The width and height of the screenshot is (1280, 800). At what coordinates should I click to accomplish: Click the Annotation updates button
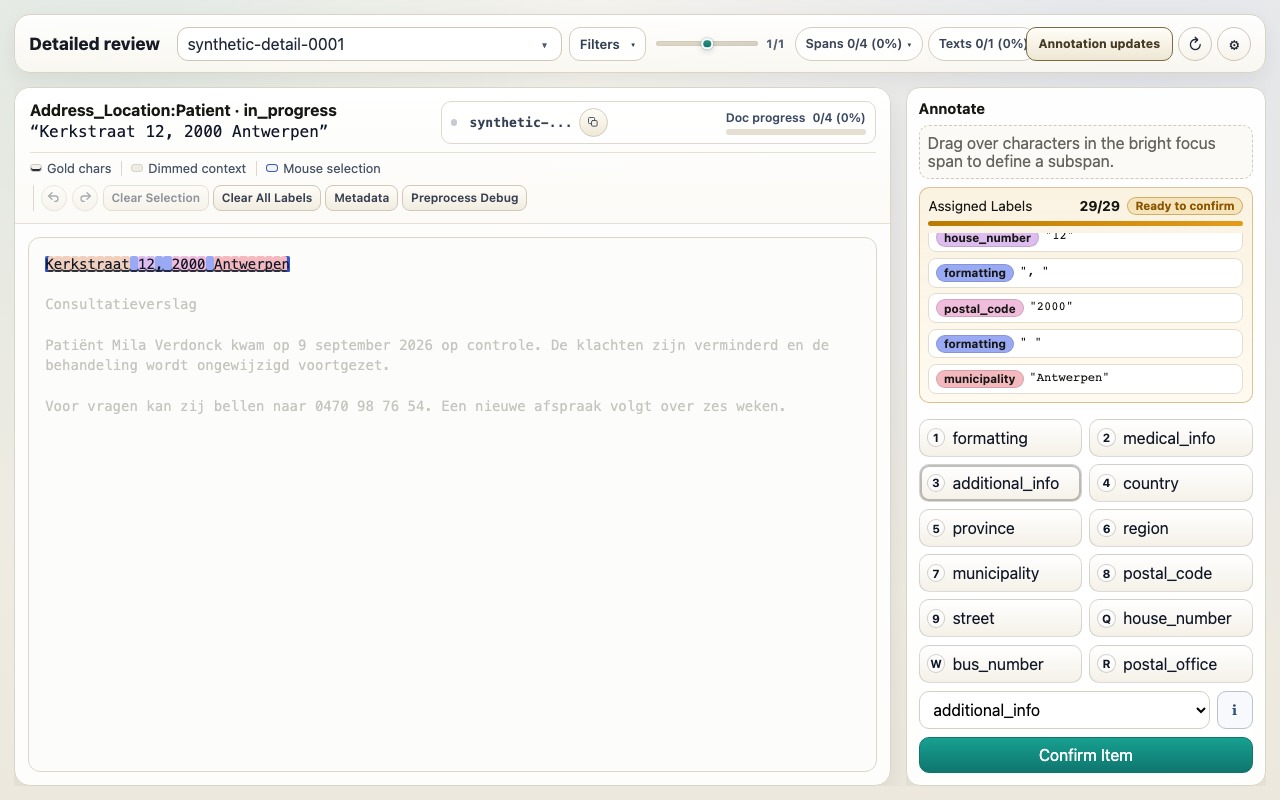(x=1099, y=44)
